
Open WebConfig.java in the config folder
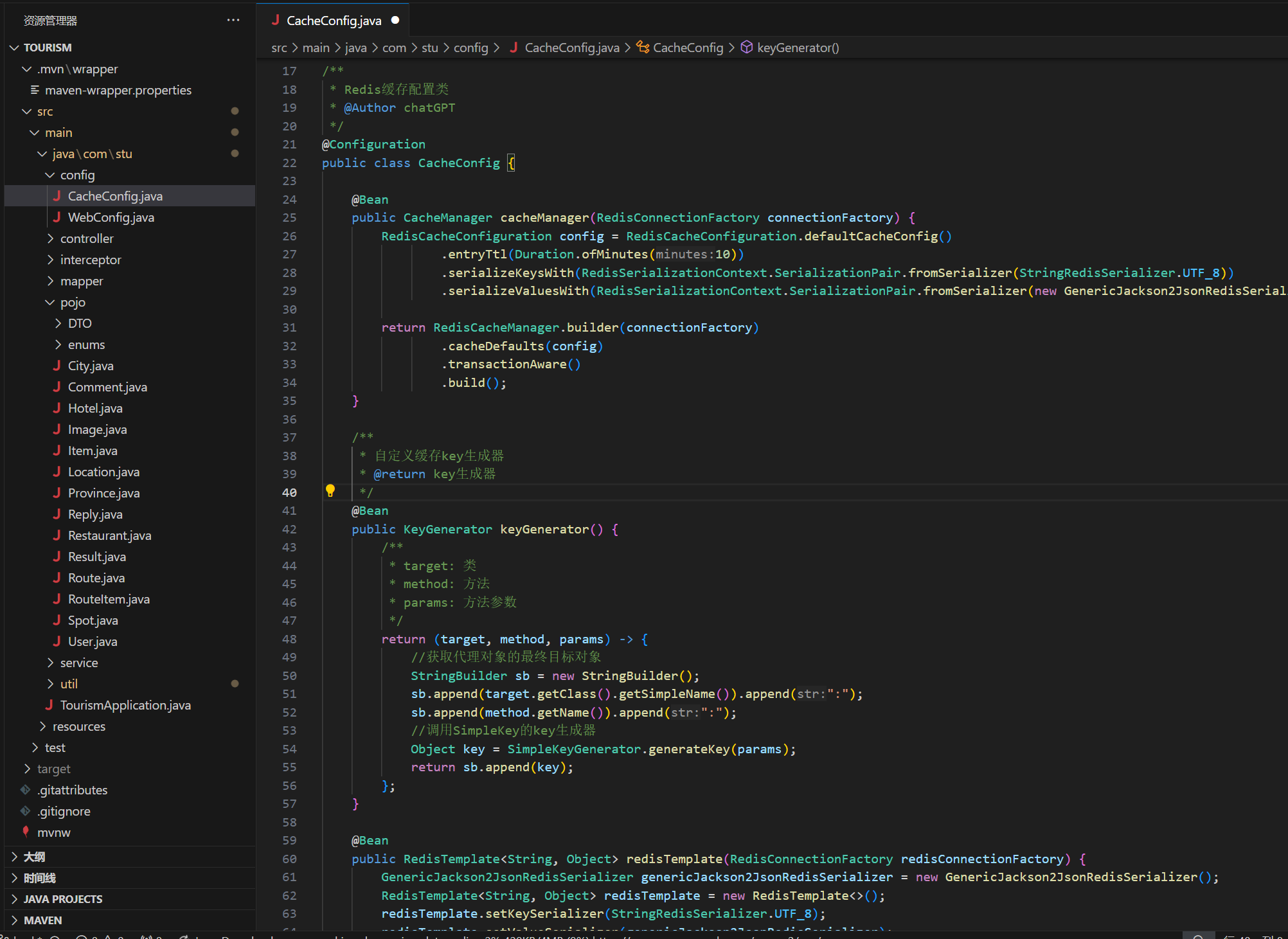[x=111, y=217]
